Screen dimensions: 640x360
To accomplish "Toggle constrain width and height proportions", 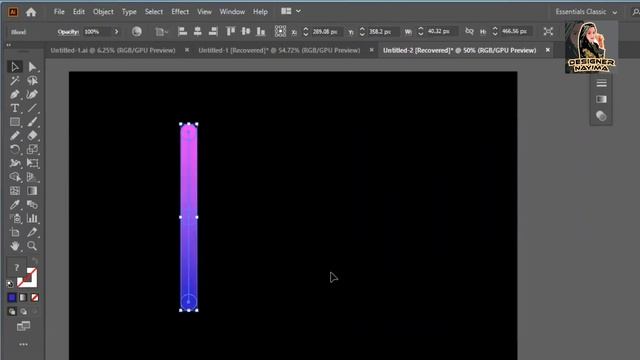I will (469, 31).
